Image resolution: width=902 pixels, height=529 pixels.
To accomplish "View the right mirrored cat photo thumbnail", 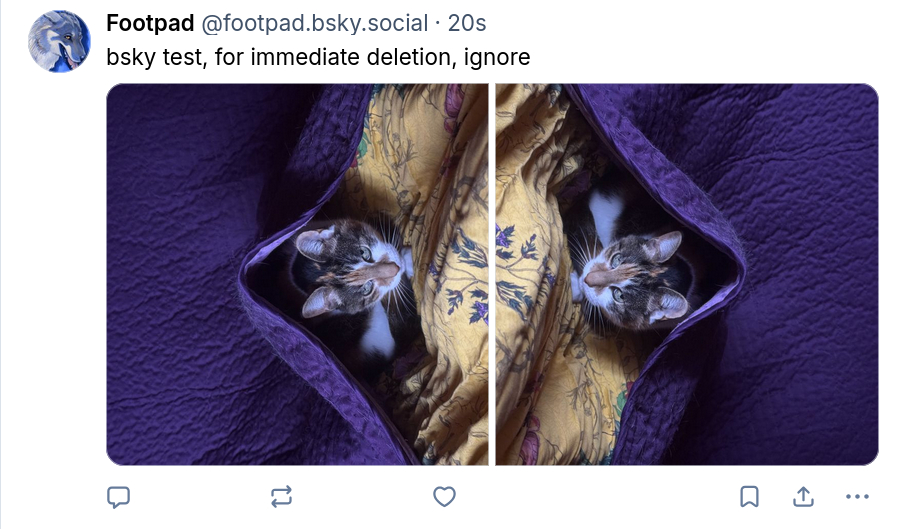I will coord(687,274).
